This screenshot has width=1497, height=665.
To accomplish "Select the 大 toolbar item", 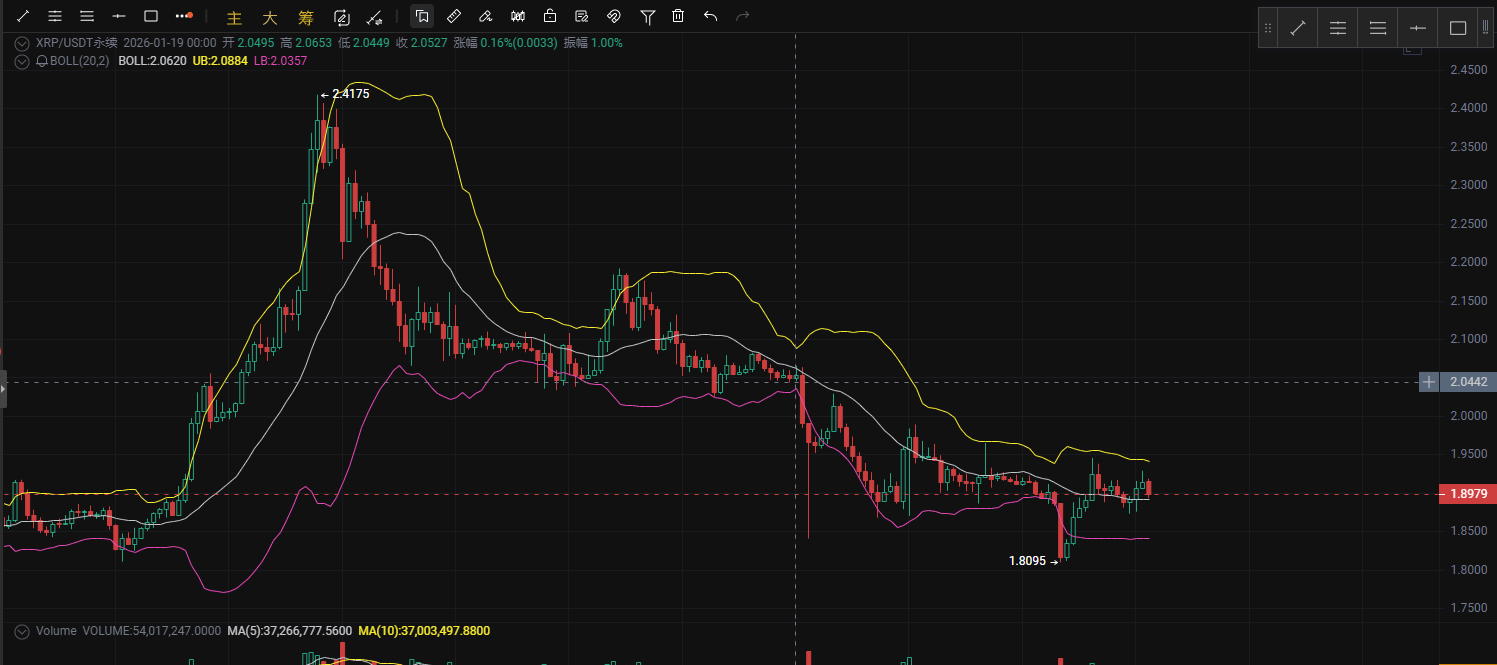I will [x=270, y=17].
